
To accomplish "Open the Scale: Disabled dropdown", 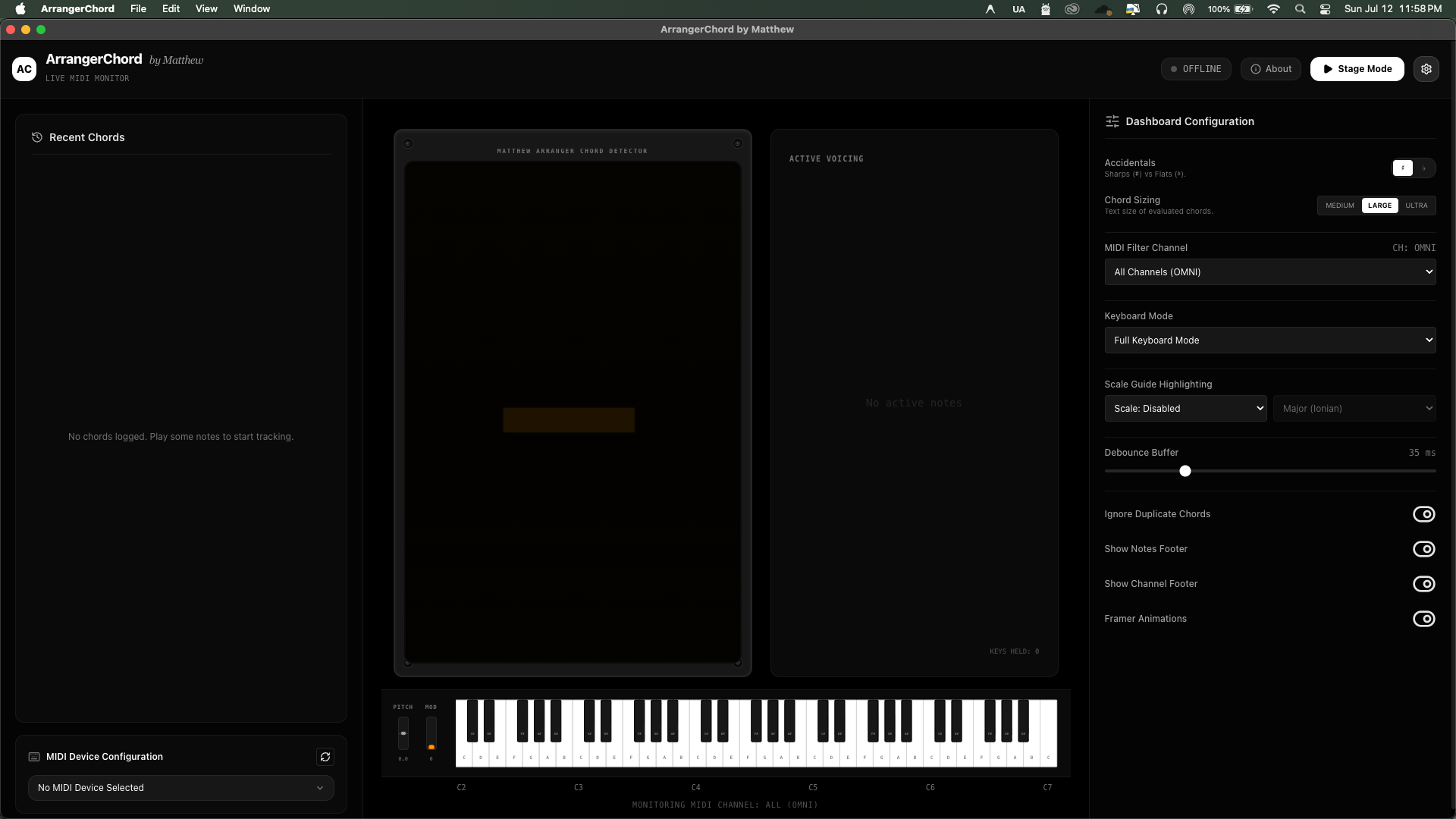I will [x=1185, y=409].
